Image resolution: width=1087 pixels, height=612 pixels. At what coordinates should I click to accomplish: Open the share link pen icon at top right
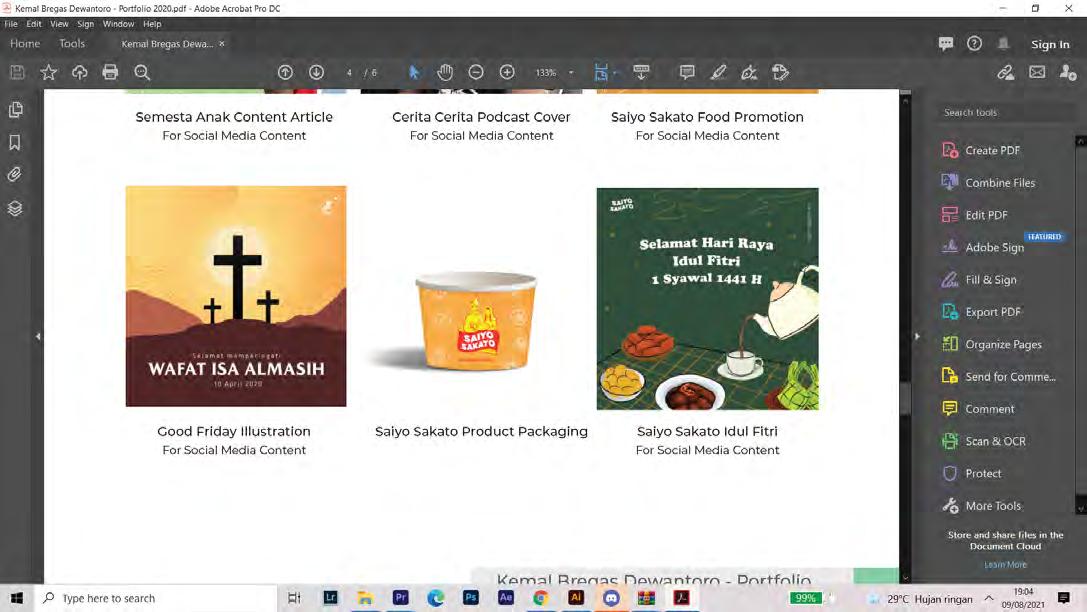[1006, 72]
